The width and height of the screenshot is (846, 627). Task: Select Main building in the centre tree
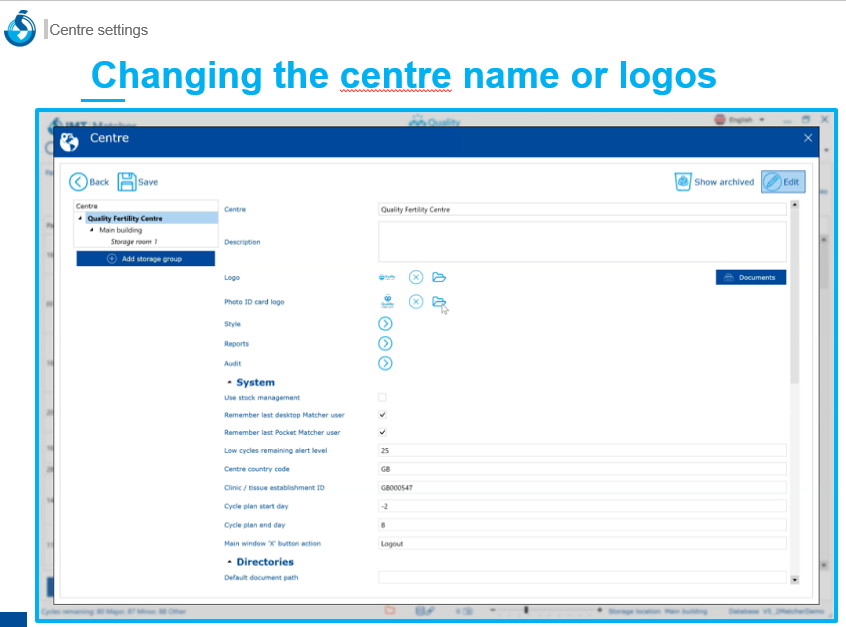click(x=120, y=230)
